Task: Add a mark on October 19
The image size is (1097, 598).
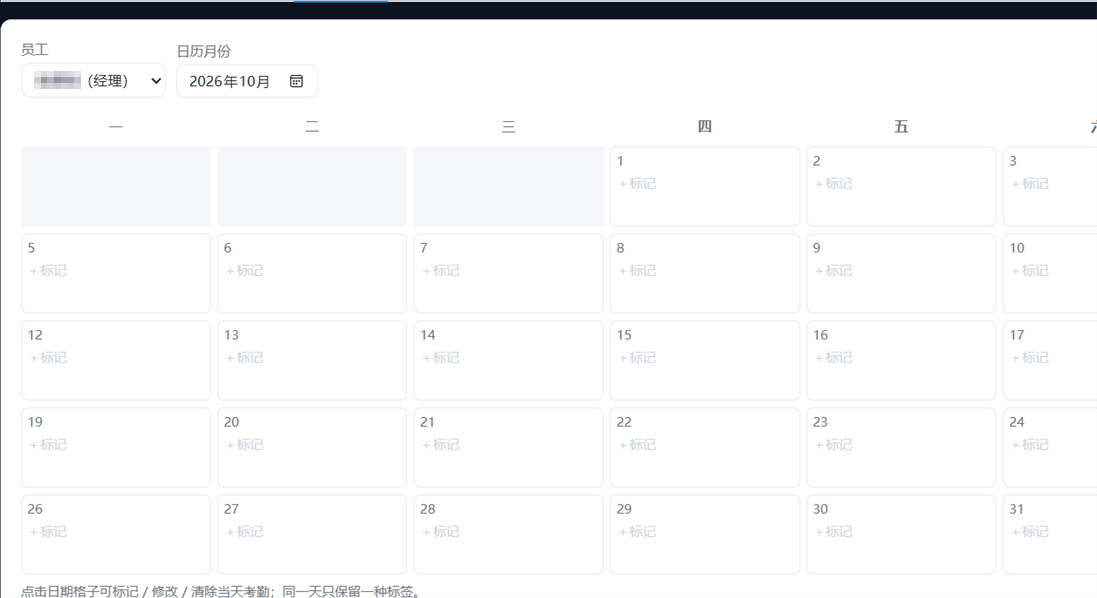Action: [x=48, y=445]
